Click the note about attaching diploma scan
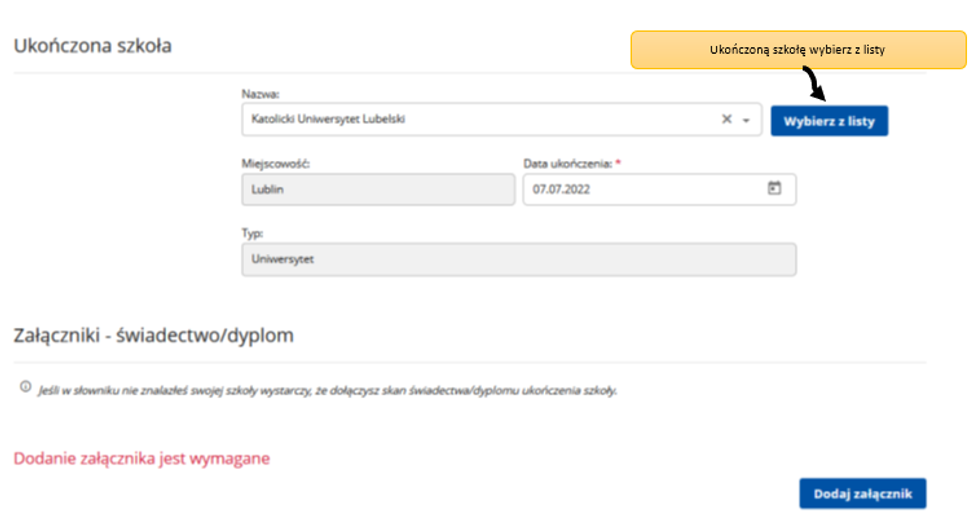The width and height of the screenshot is (977, 527). tap(328, 390)
